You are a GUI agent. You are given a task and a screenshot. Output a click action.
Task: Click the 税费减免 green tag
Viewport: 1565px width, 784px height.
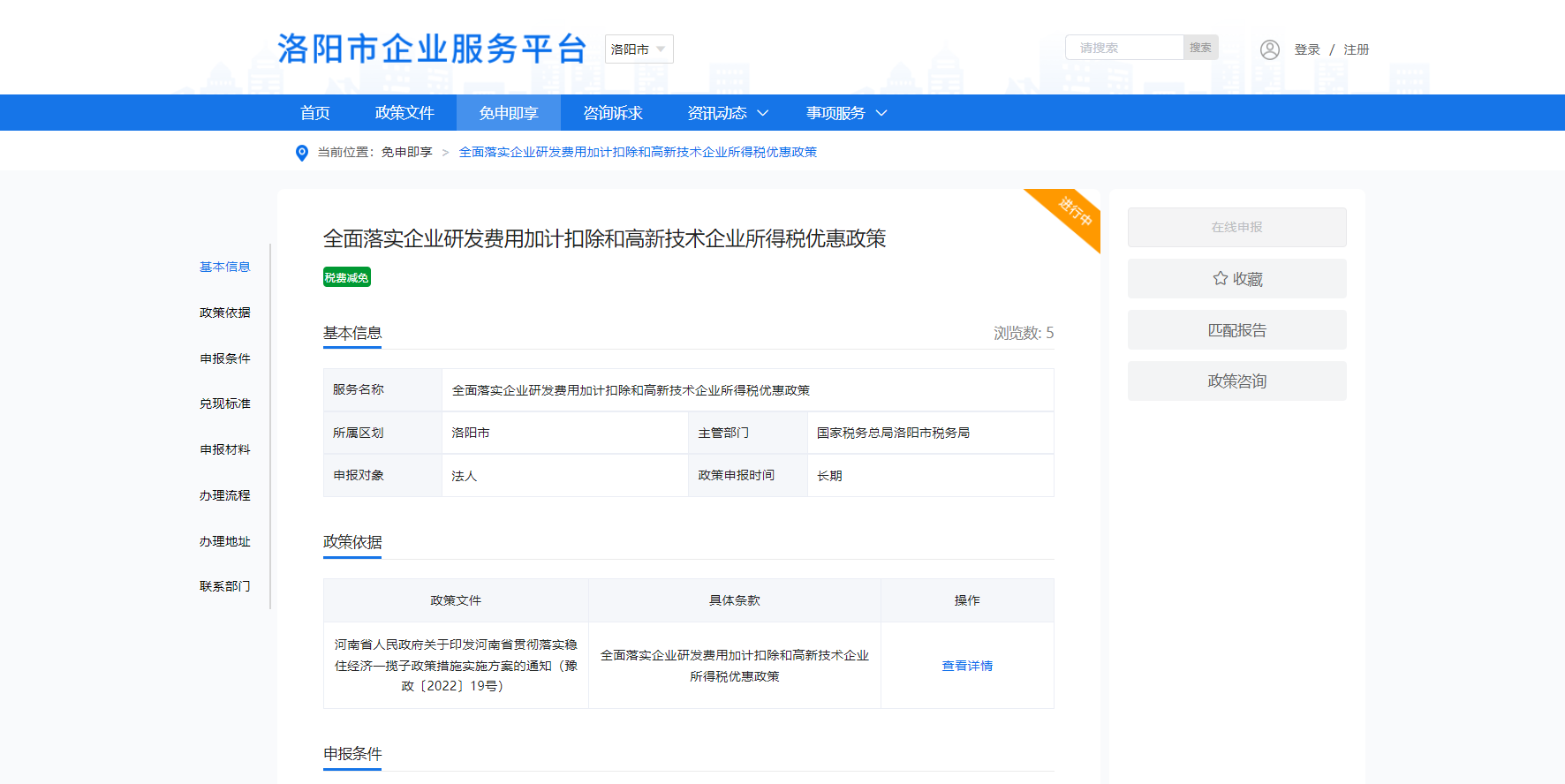346,277
